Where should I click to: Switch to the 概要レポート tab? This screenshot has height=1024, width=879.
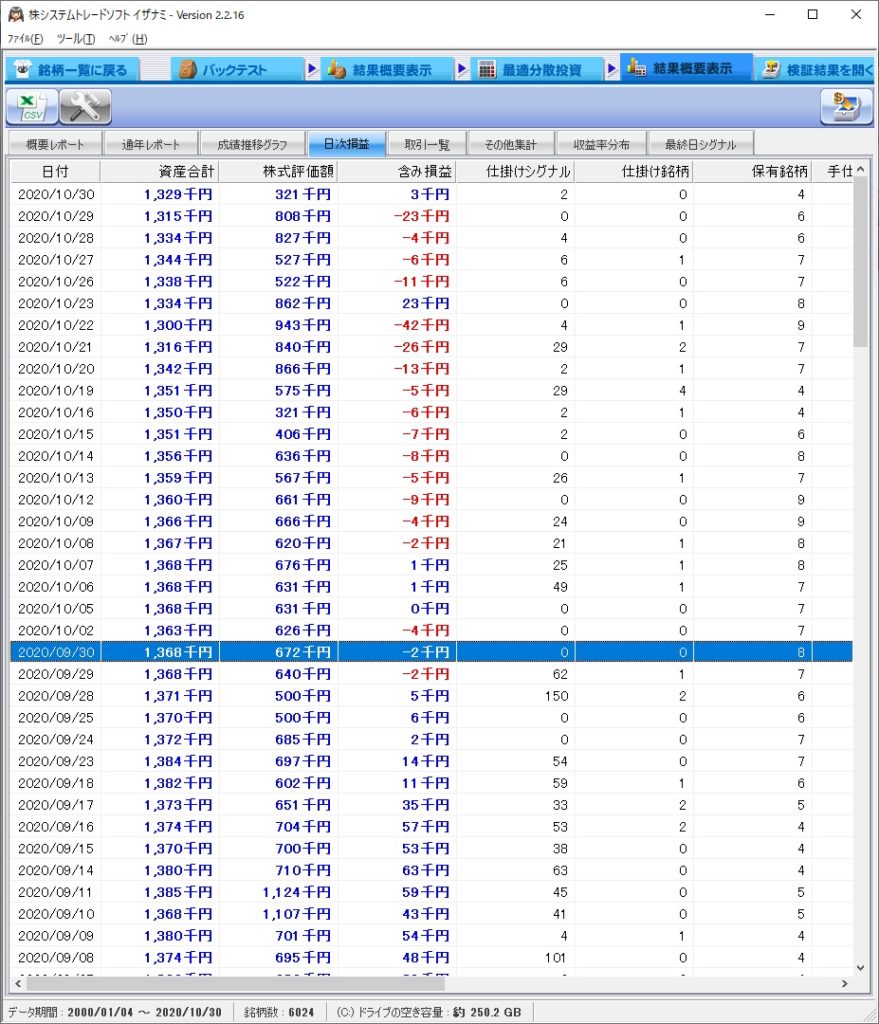tap(54, 144)
